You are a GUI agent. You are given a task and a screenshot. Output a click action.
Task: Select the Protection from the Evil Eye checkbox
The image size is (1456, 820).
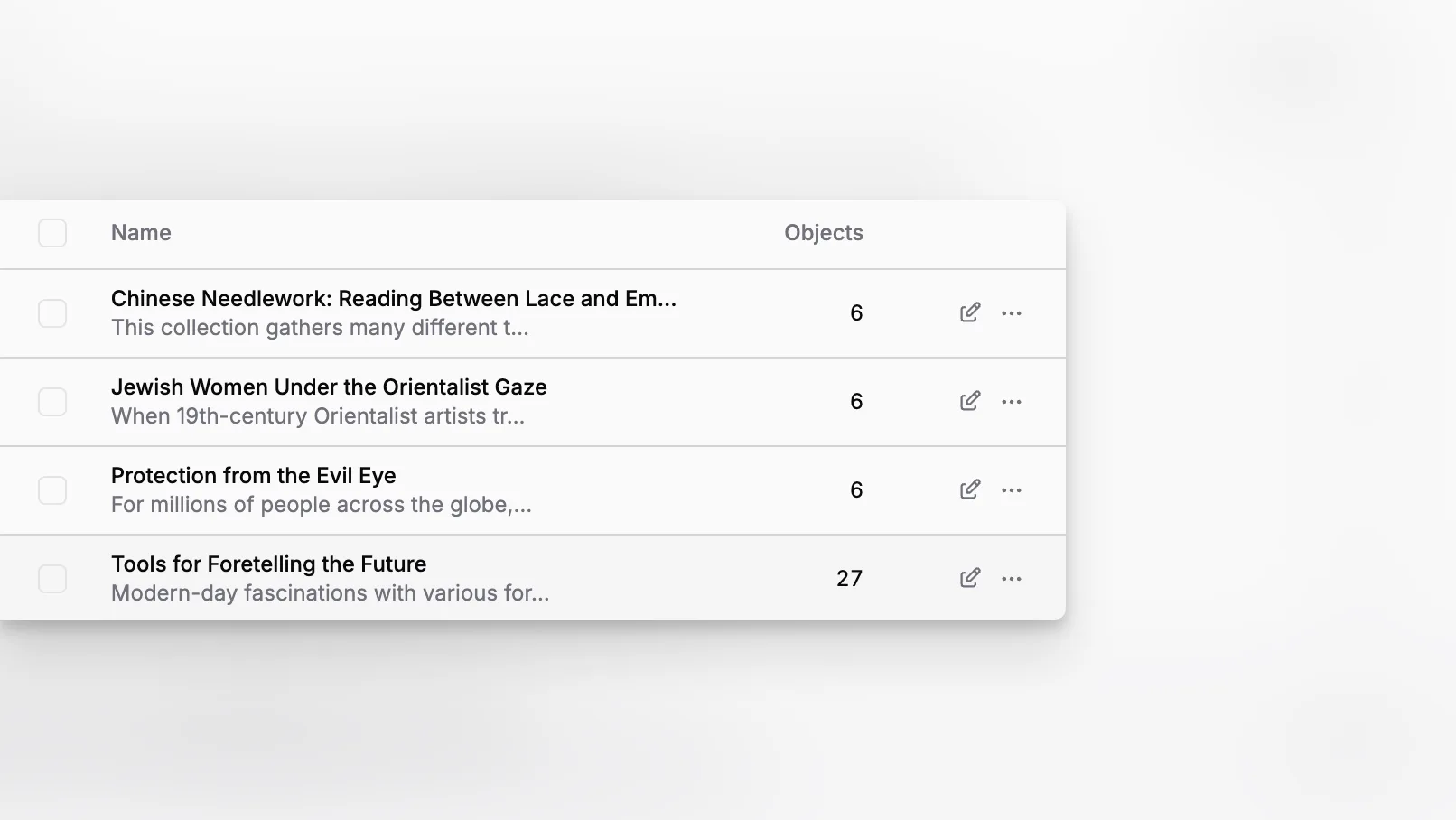pyautogui.click(x=52, y=490)
